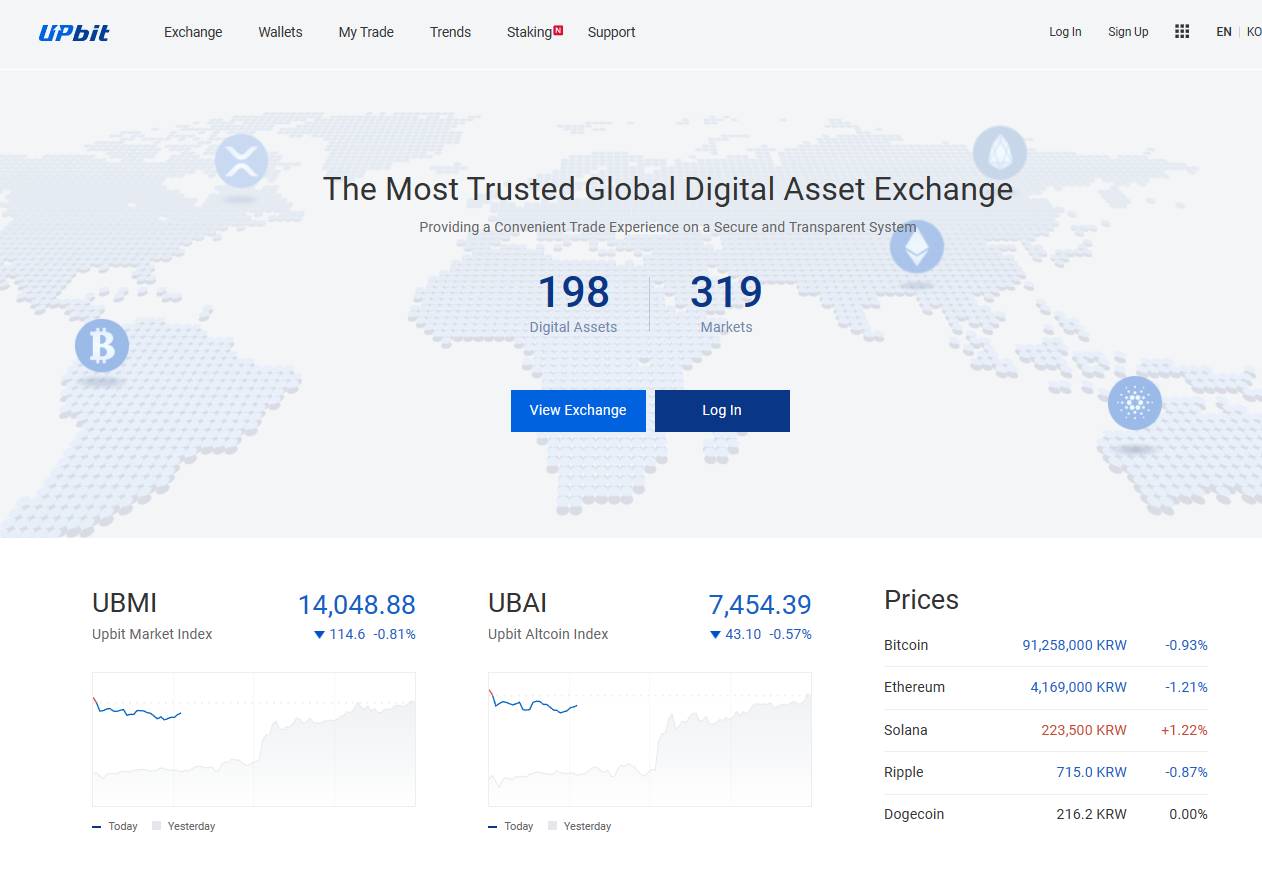Click the Yesterday legend under UBAI chart
The height and width of the screenshot is (886, 1262).
point(580,826)
